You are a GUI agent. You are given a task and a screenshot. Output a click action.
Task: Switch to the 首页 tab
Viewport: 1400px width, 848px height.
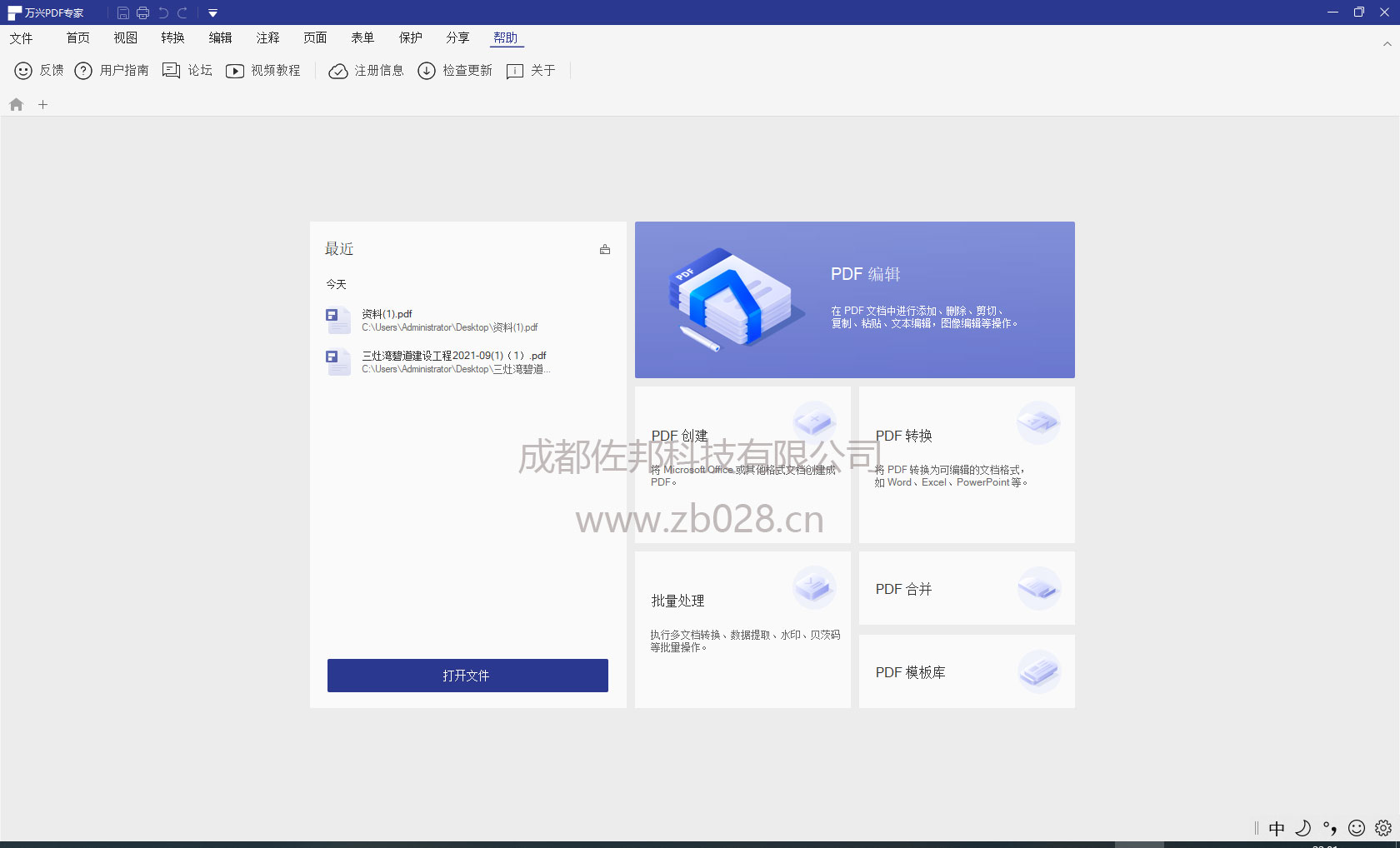(77, 38)
